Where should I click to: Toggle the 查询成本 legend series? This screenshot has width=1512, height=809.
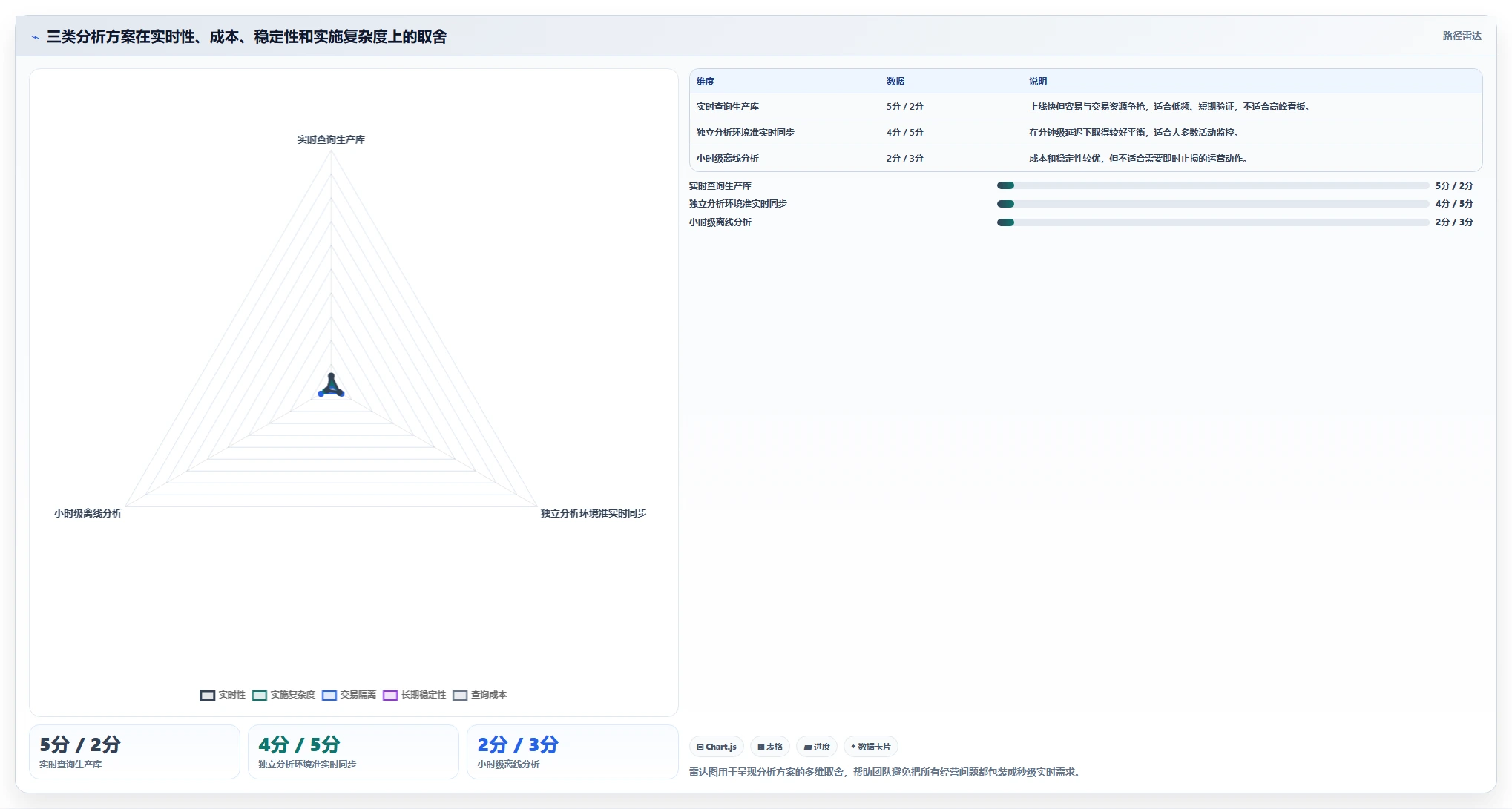click(480, 695)
